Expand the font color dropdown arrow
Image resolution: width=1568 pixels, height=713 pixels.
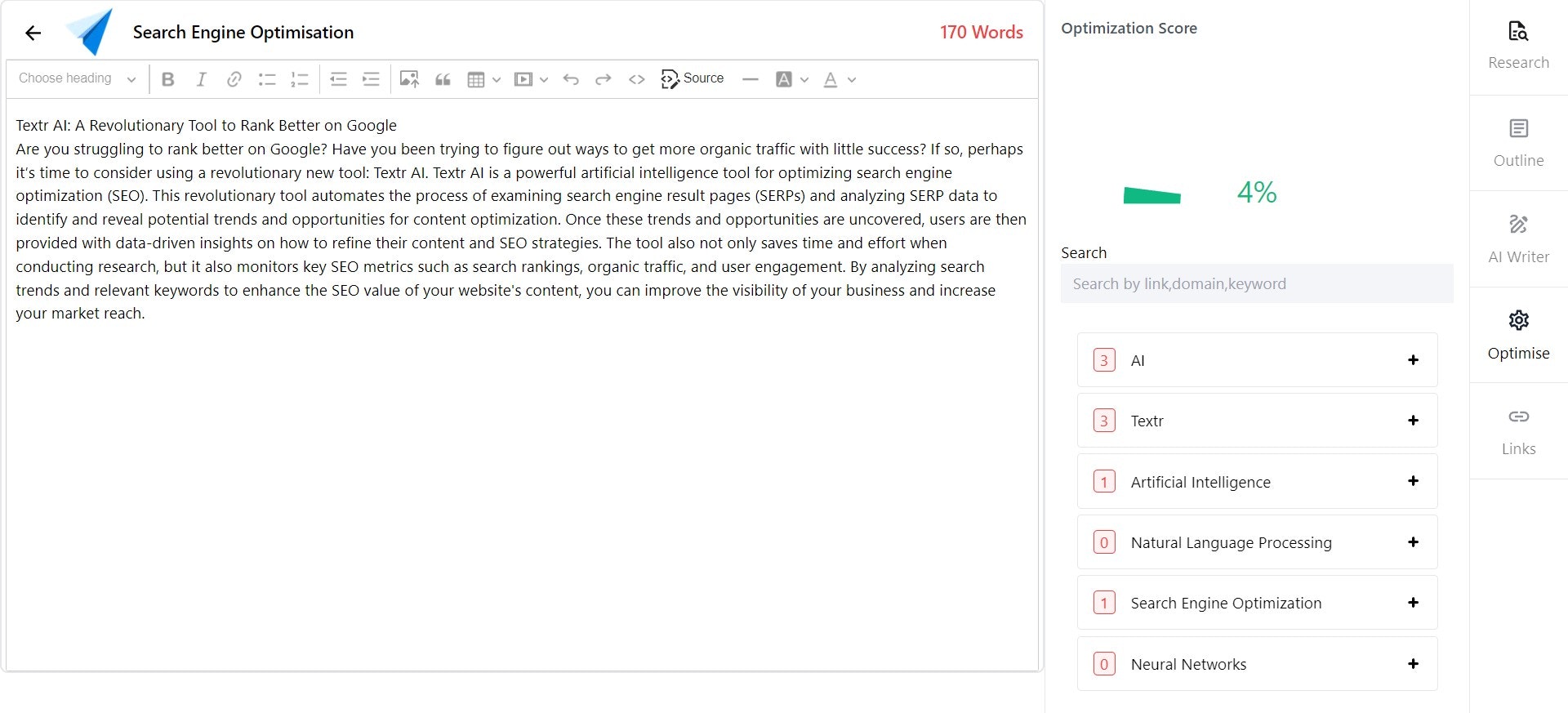point(852,79)
